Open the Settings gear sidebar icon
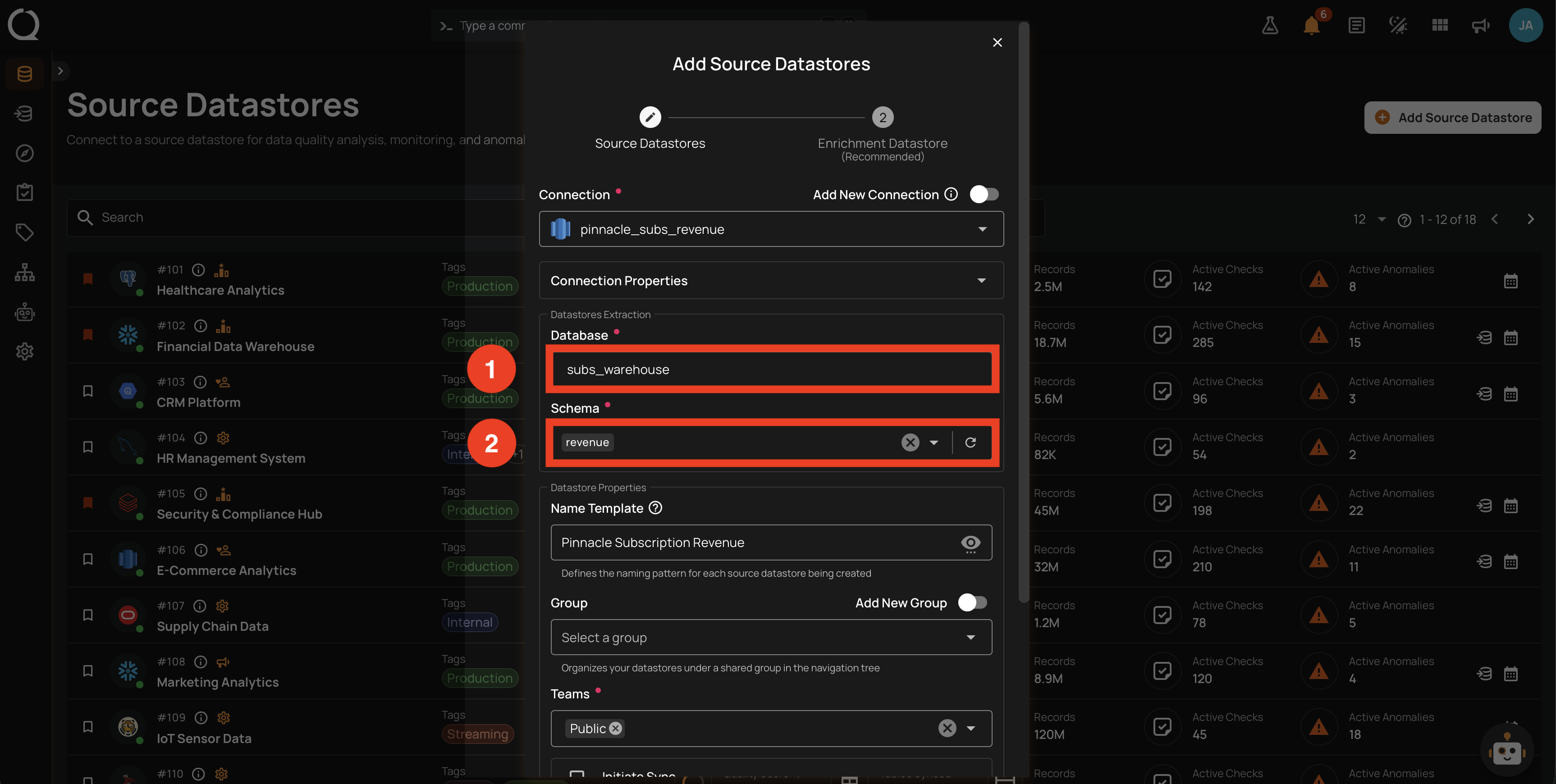The width and height of the screenshot is (1556, 784). point(25,351)
